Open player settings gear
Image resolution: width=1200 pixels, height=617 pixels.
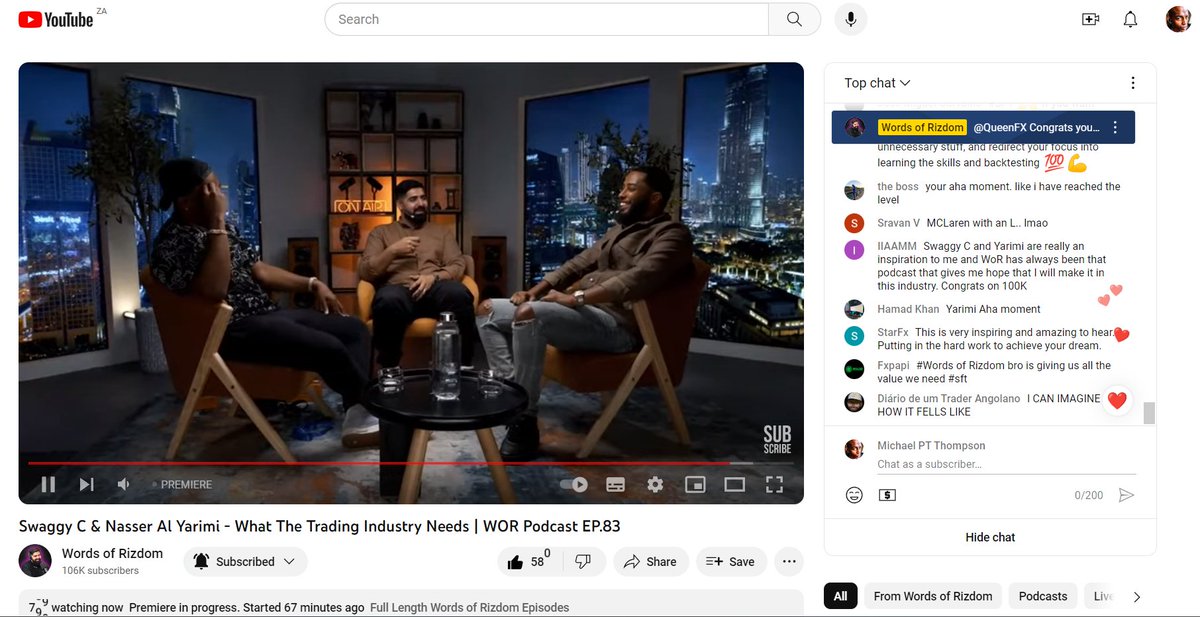pos(655,485)
